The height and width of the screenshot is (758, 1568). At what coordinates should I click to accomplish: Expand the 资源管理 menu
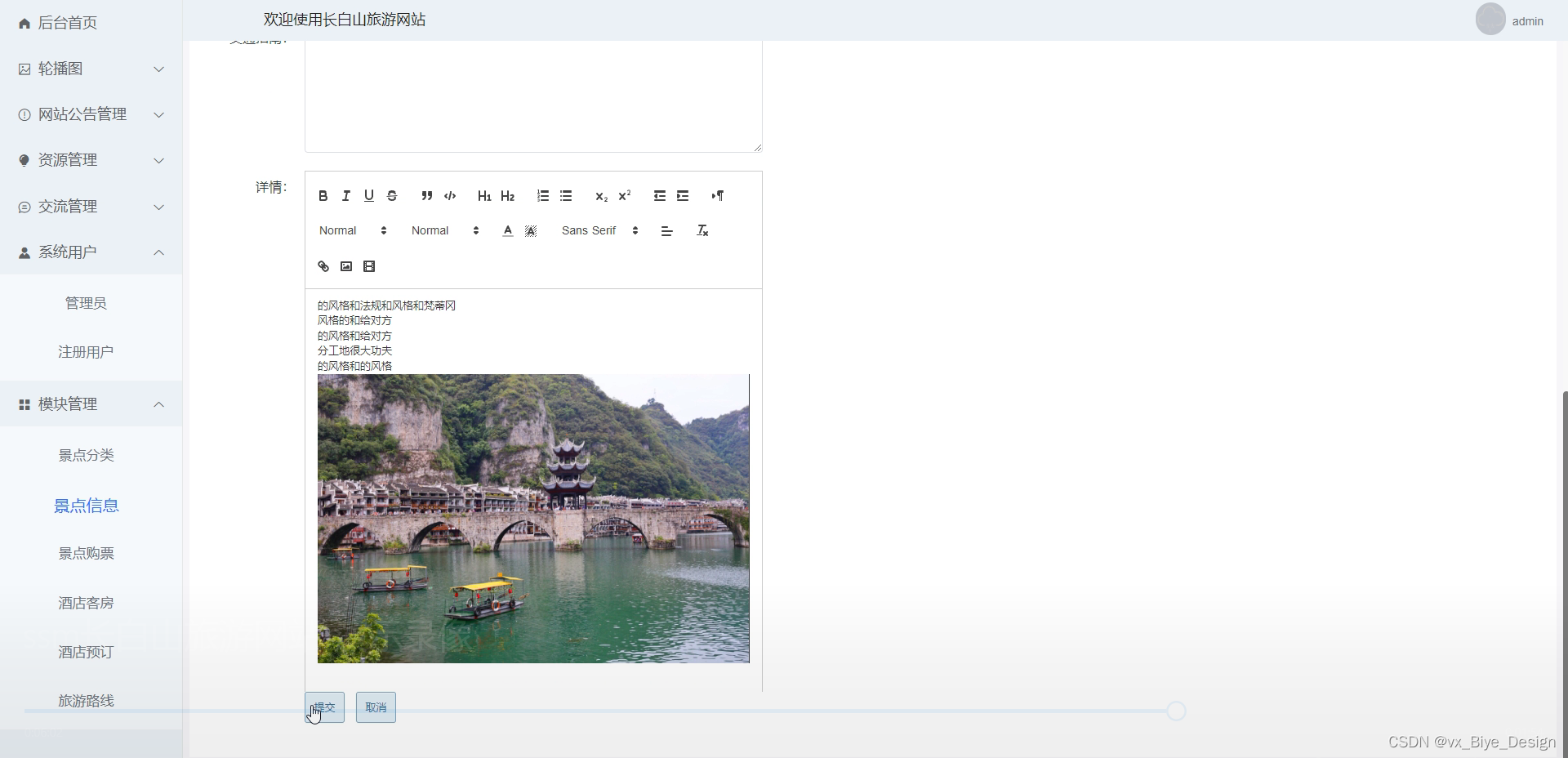91,160
